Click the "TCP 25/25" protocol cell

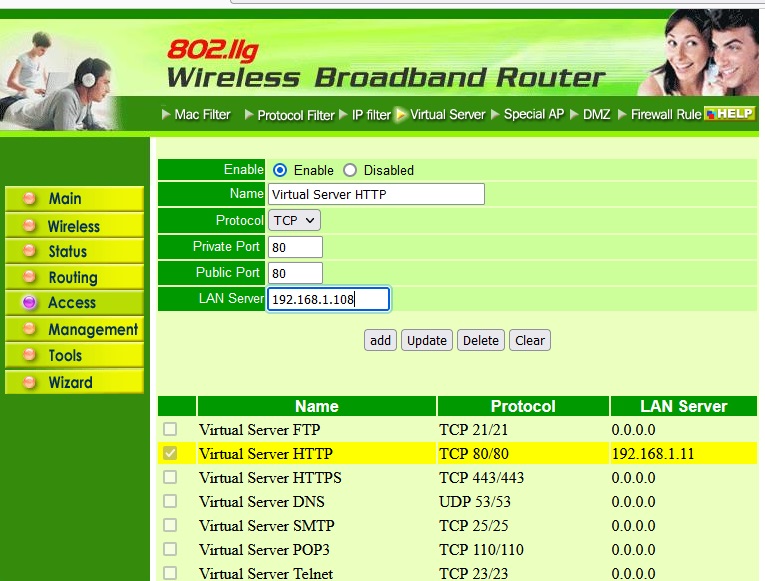[474, 525]
